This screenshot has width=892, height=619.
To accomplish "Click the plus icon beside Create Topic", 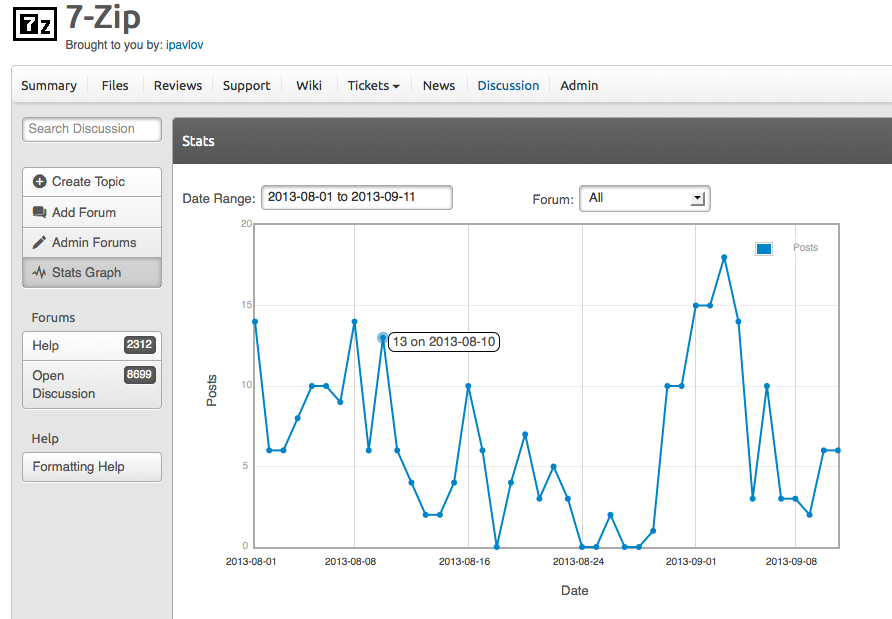I will pos(40,182).
